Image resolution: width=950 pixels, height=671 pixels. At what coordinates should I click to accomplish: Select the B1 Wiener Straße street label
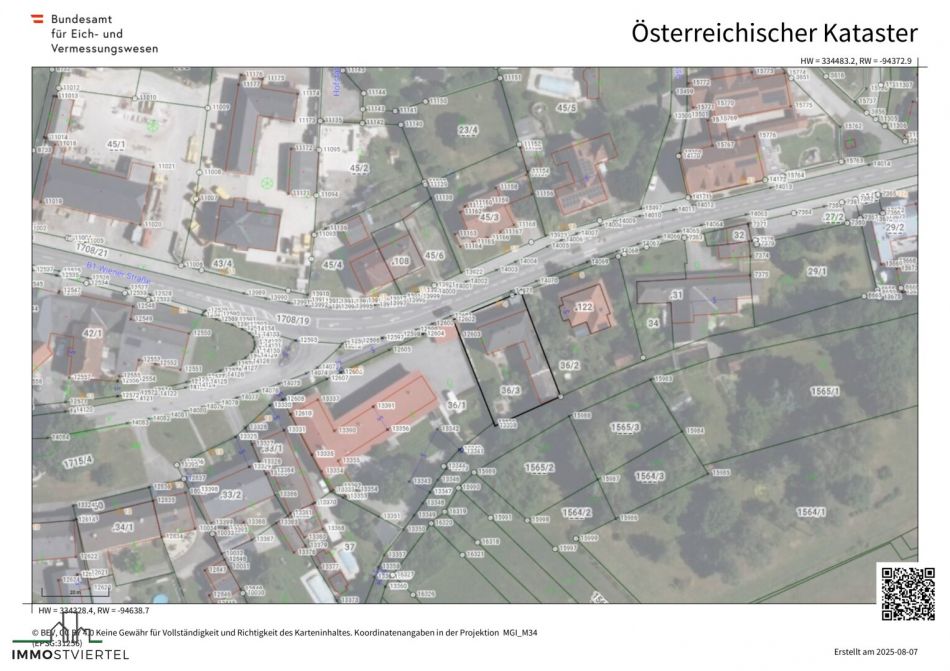pos(120,268)
